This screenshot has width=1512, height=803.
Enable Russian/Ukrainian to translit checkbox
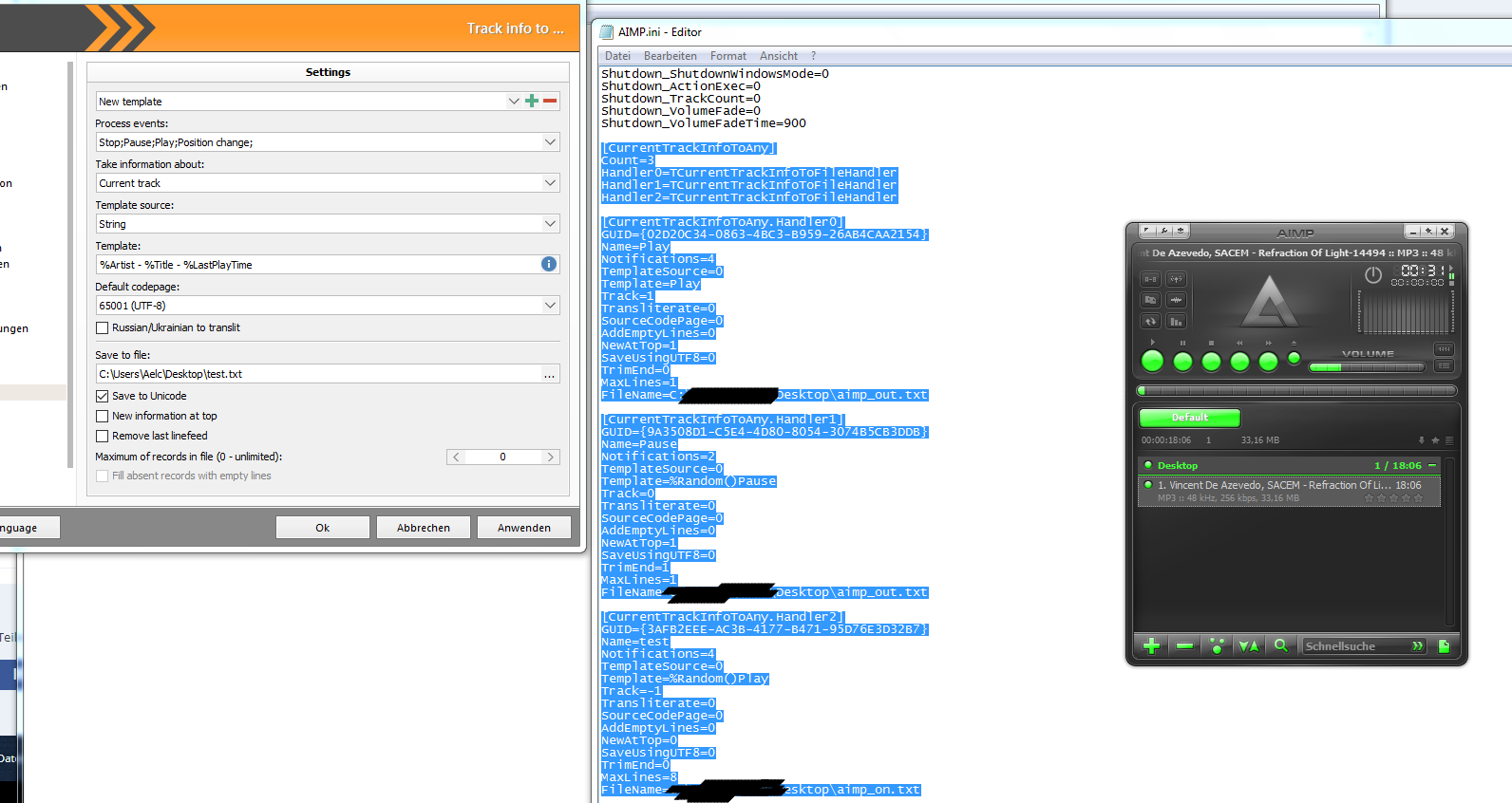click(x=103, y=328)
